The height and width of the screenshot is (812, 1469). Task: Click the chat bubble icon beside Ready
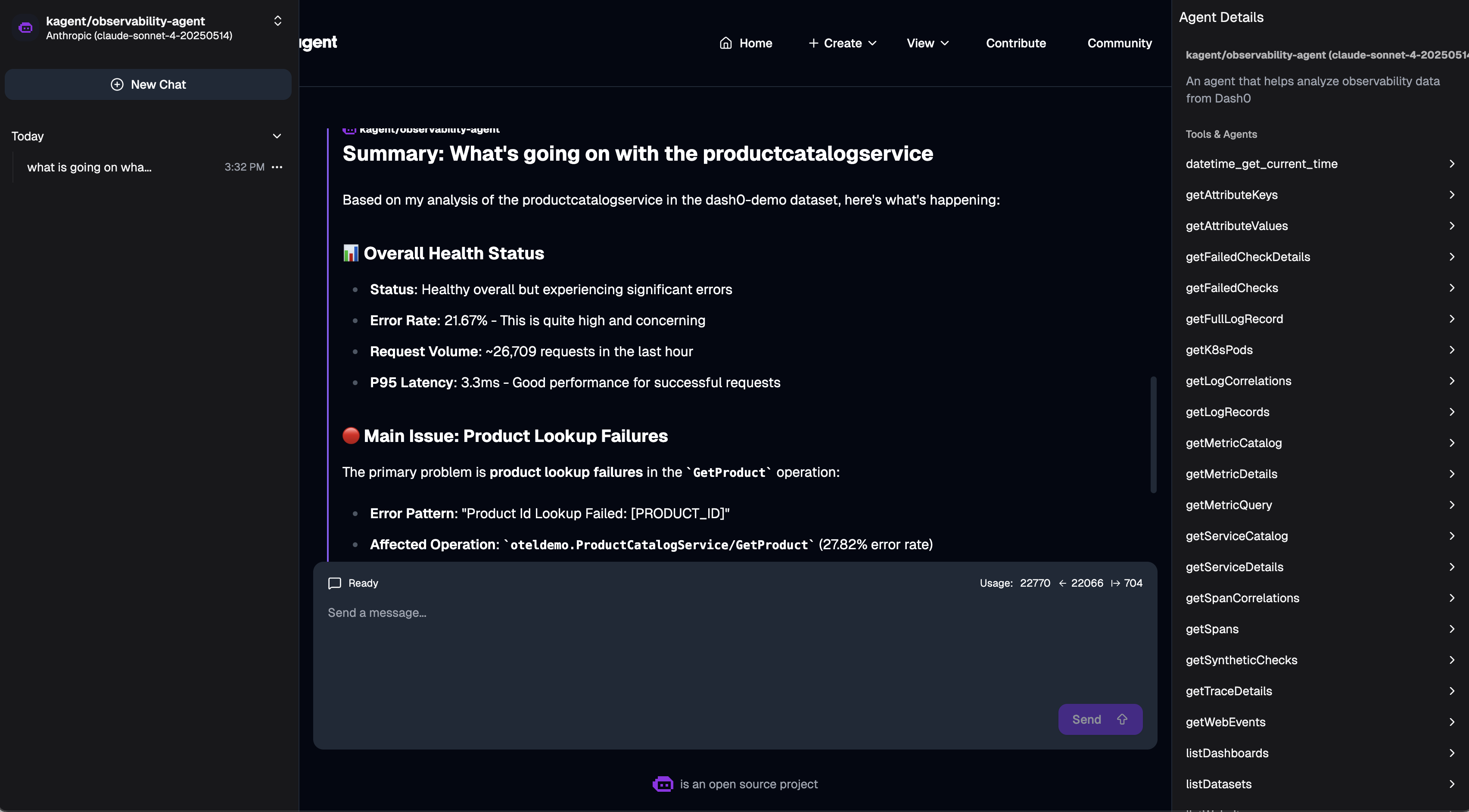(x=335, y=583)
